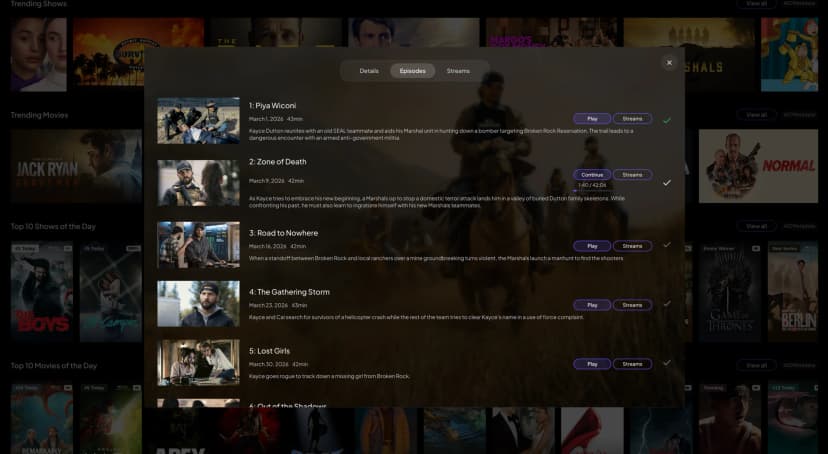Switch to the Details tab
This screenshot has width=828, height=454.
click(x=369, y=71)
